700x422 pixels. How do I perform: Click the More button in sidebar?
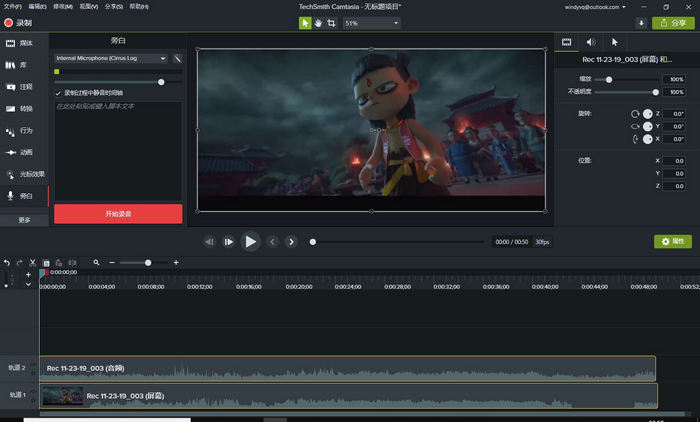click(24, 220)
